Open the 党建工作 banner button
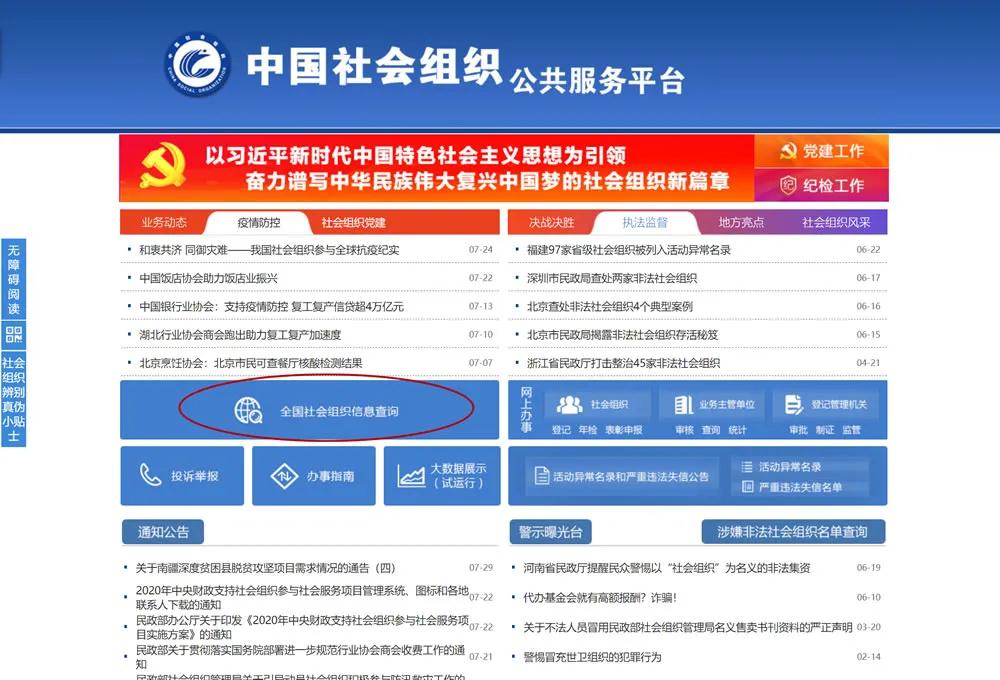The height and width of the screenshot is (680, 1000). pos(821,151)
